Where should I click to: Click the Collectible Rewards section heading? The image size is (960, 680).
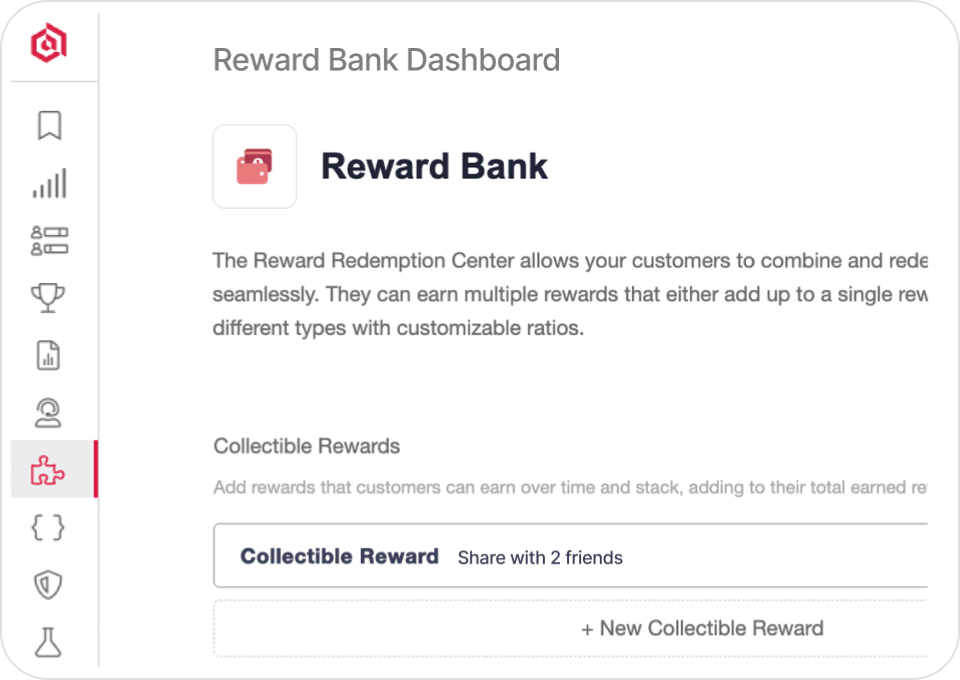[x=306, y=446]
